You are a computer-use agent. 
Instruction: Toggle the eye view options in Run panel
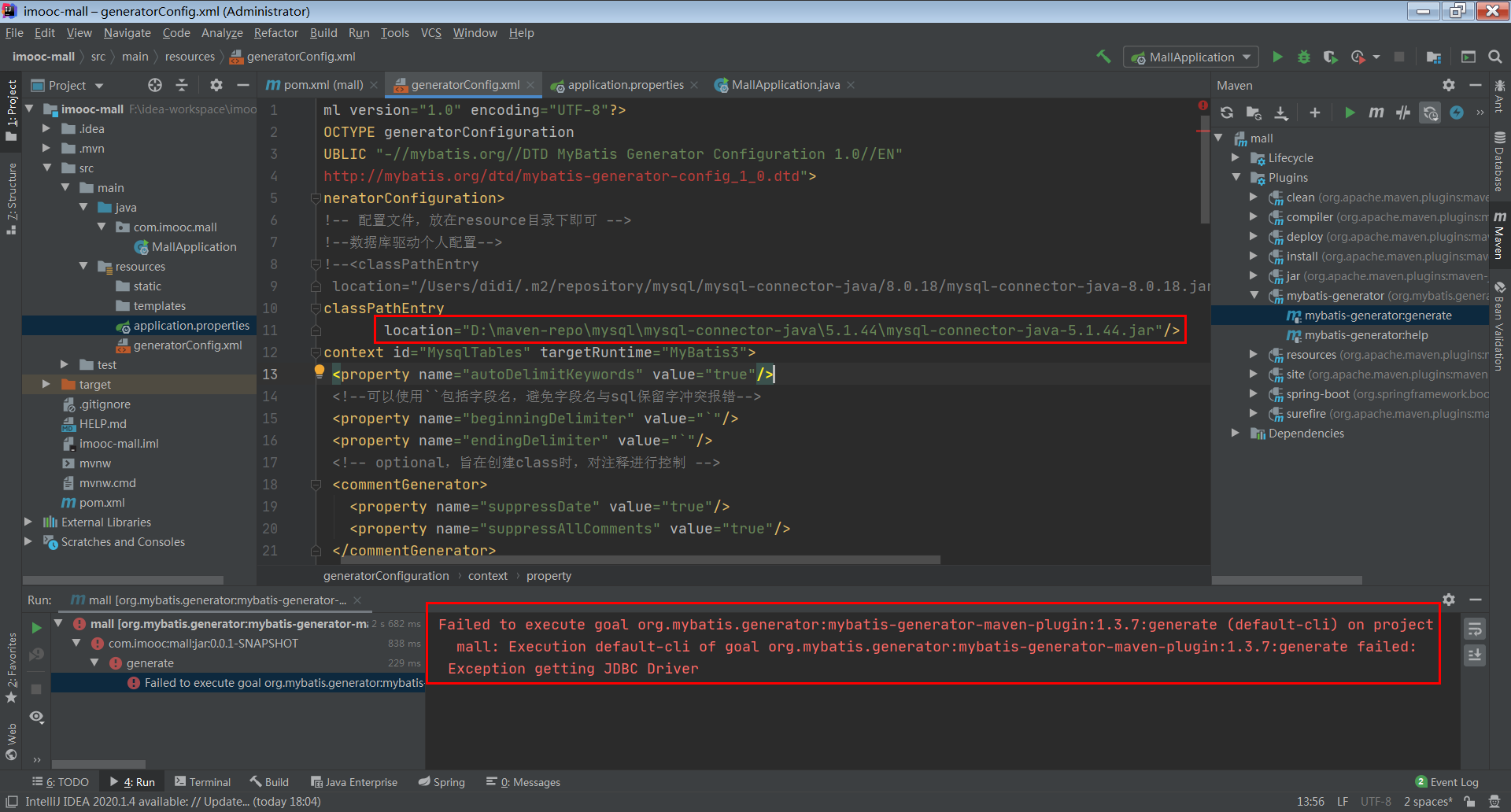click(x=36, y=717)
